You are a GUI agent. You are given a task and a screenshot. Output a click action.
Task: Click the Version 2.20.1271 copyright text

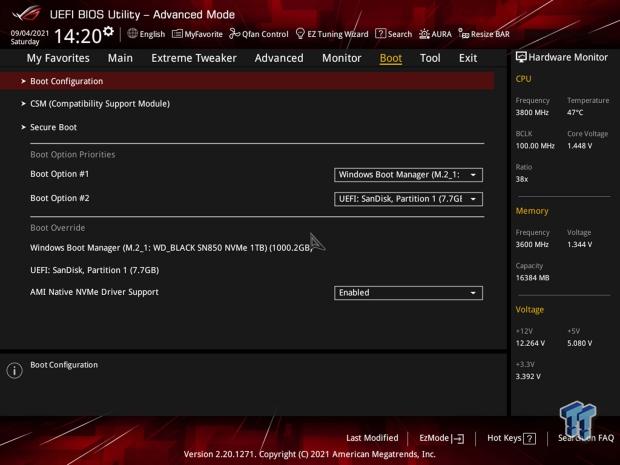[x=310, y=454]
